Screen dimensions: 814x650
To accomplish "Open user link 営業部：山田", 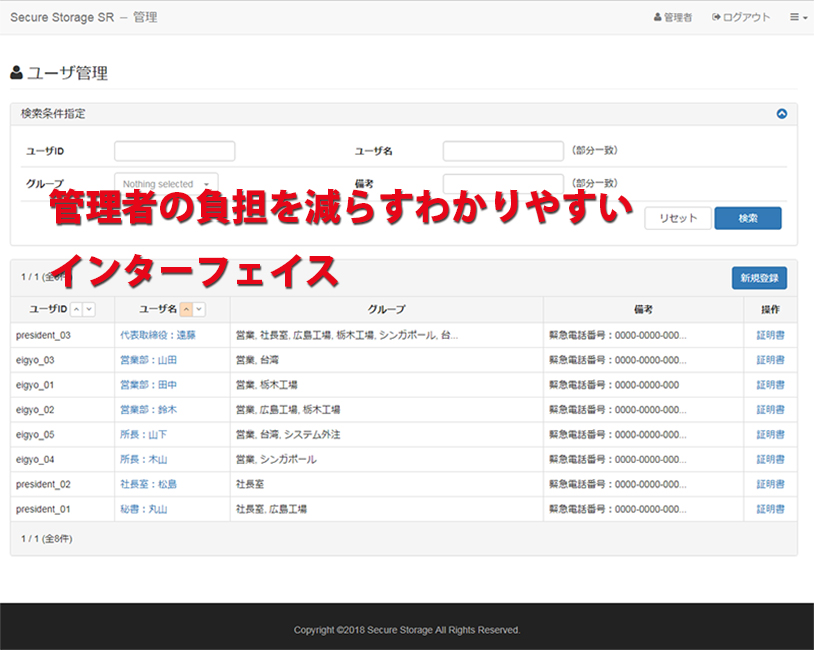I will pyautogui.click(x=148, y=360).
